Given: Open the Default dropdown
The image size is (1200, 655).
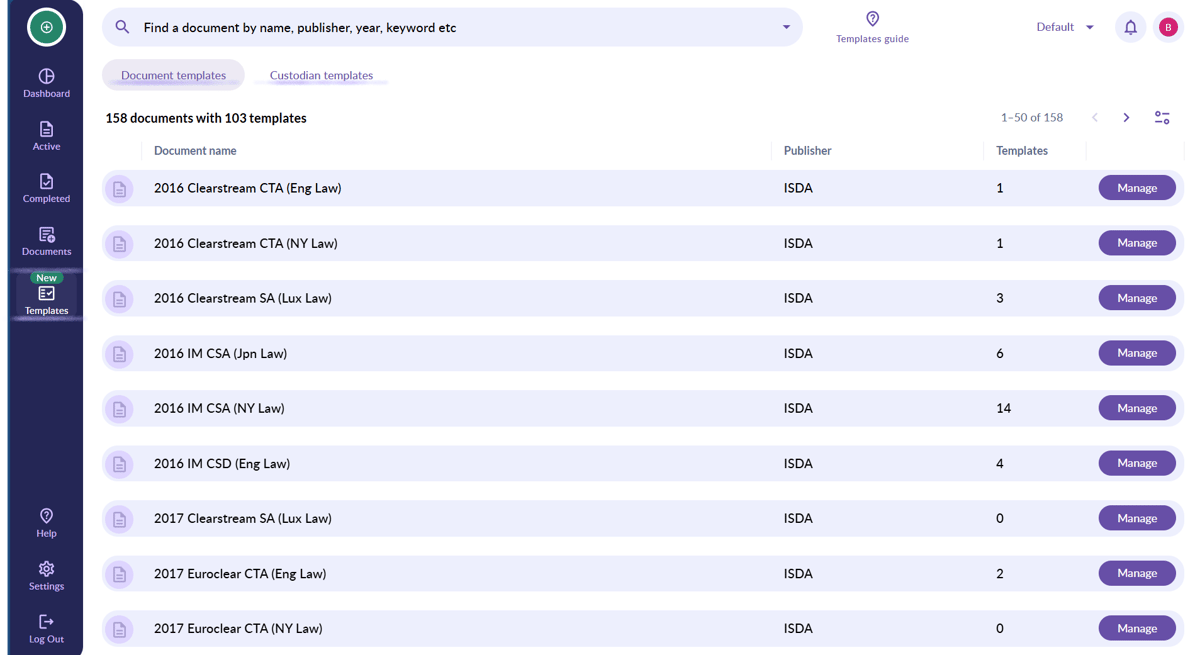Looking at the screenshot, I should (1065, 27).
